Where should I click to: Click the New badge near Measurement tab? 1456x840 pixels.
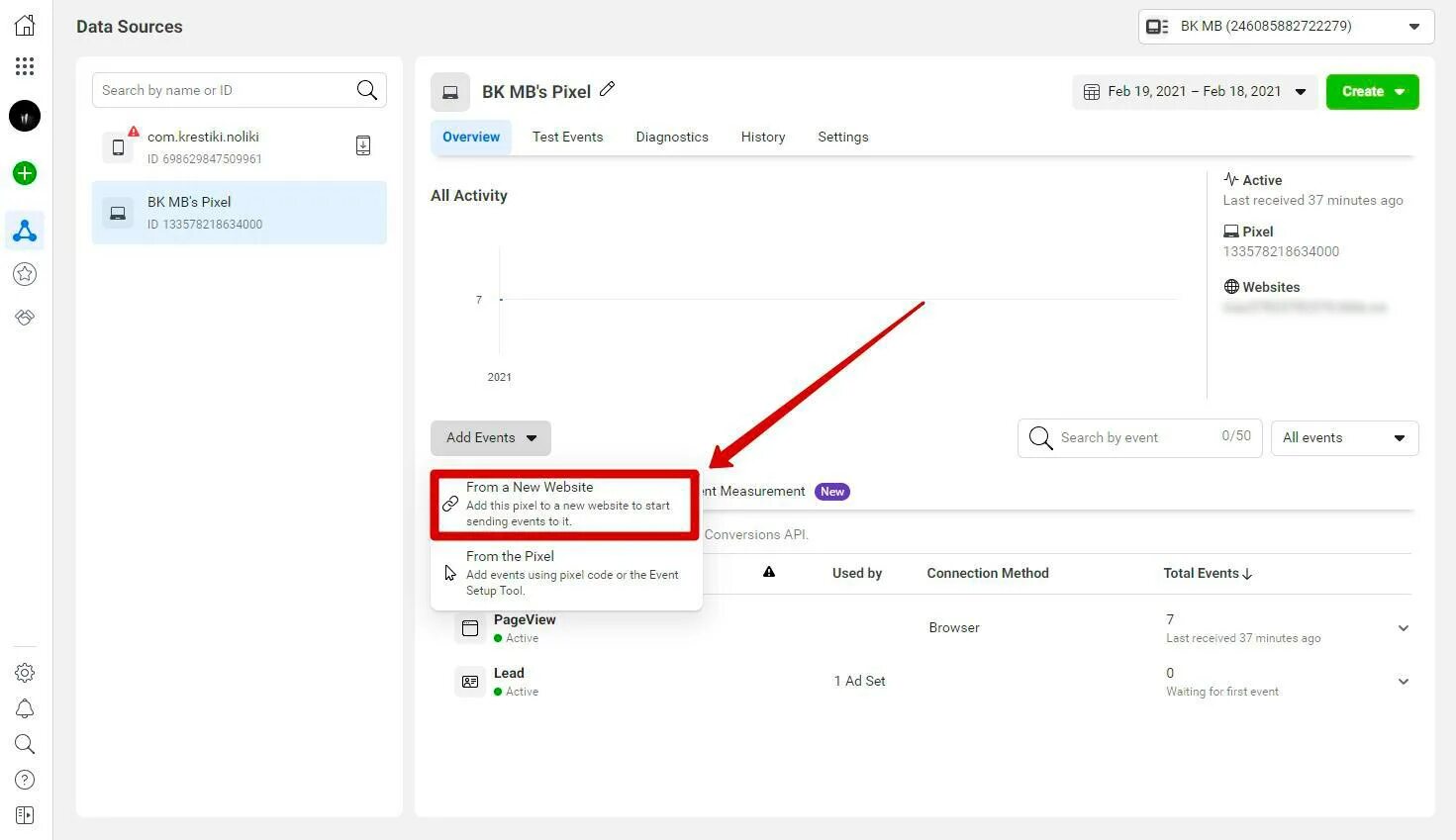(x=832, y=492)
